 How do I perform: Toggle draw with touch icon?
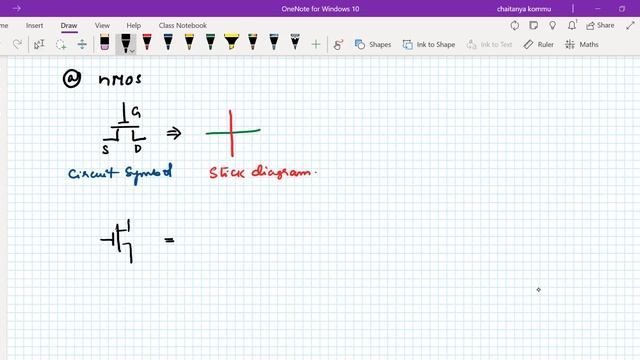coord(338,44)
